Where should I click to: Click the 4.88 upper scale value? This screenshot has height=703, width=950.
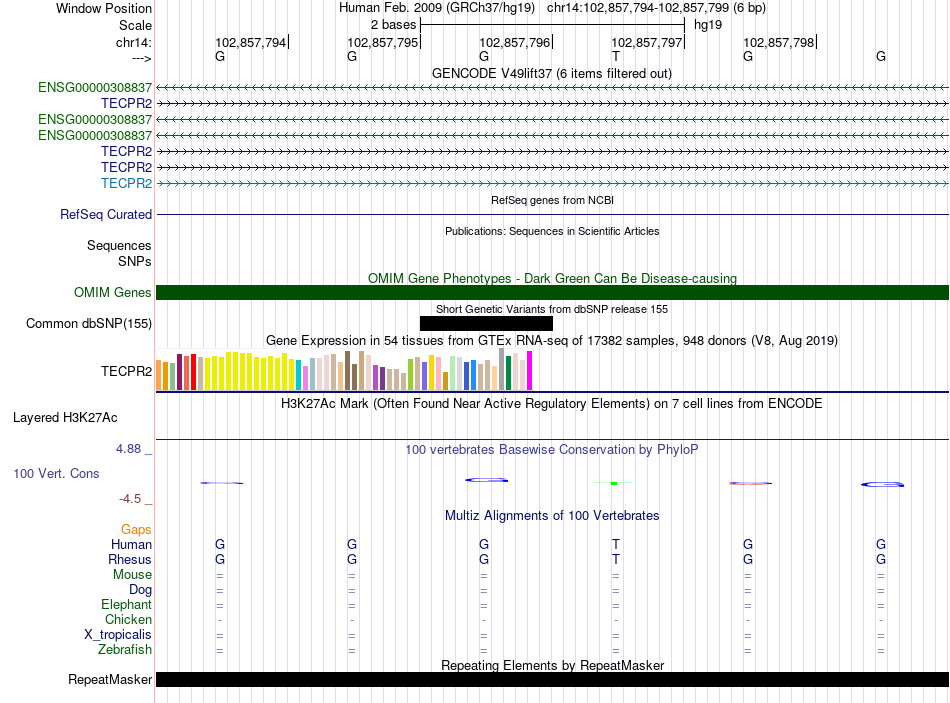pos(128,449)
